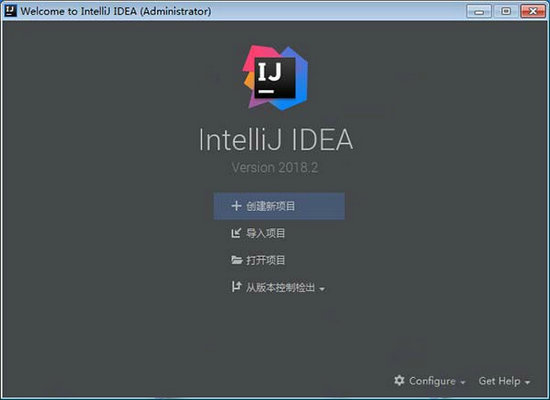Screen dimensions: 550x400
Task: Minimize the Welcome to IntelliJ IDEA window
Action: [x=479, y=12]
